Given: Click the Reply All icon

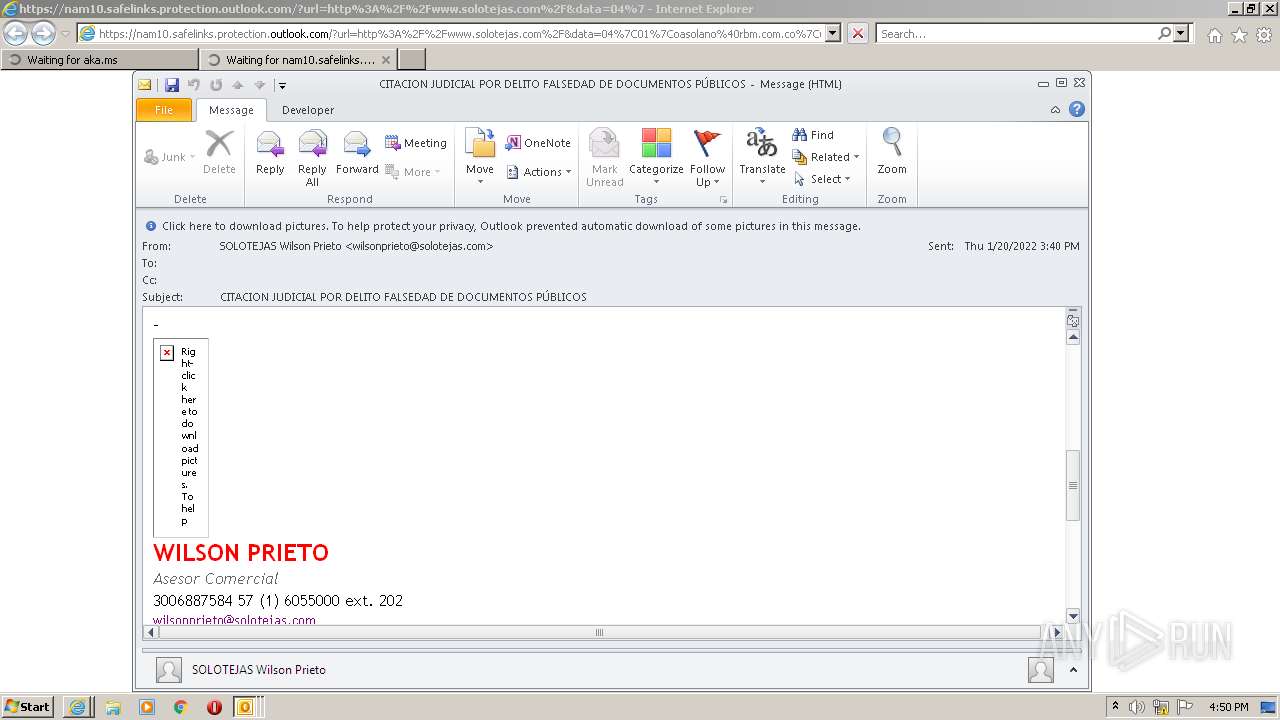Looking at the screenshot, I should tap(312, 158).
